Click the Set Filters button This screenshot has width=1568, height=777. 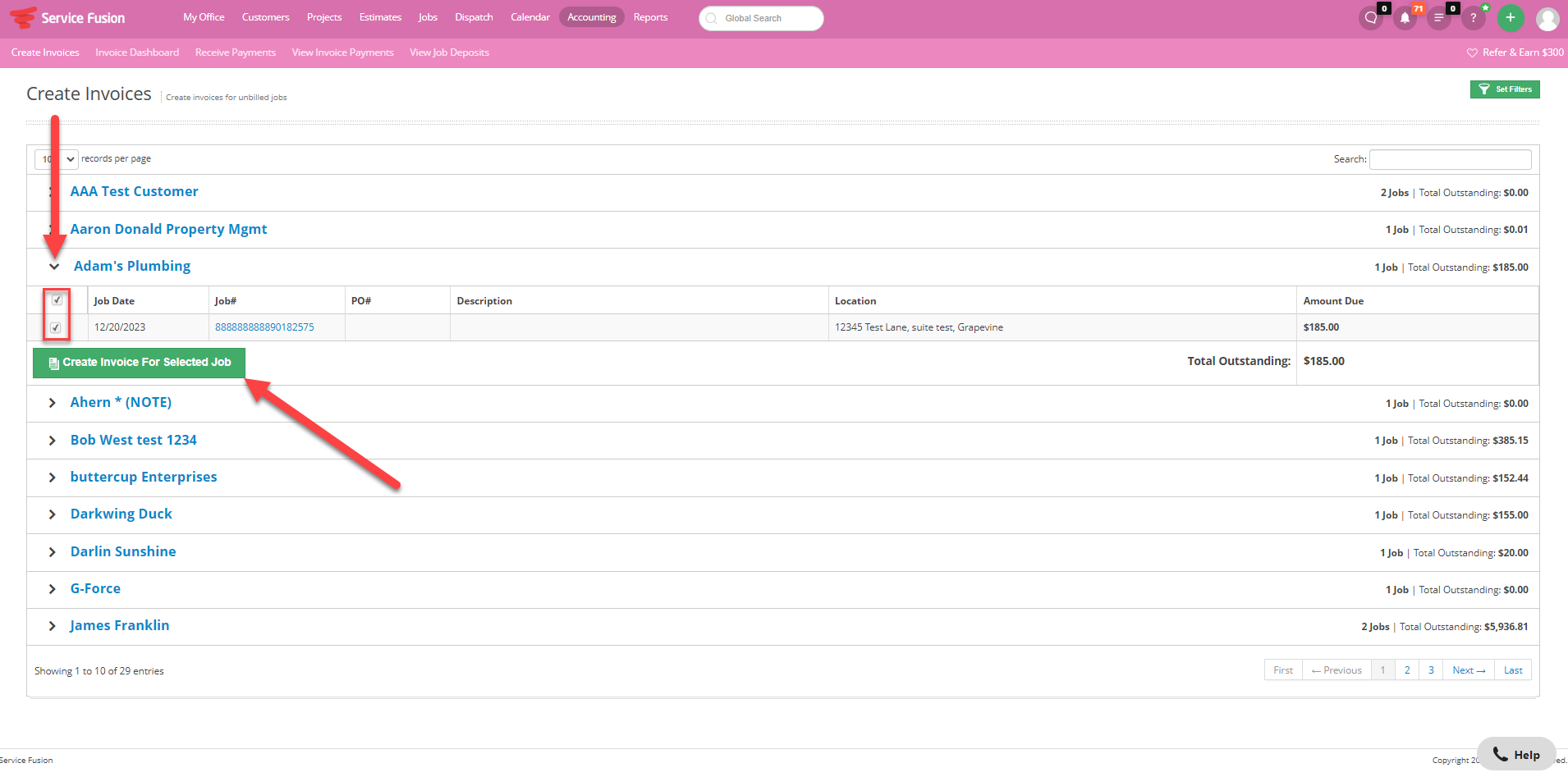(x=1505, y=89)
